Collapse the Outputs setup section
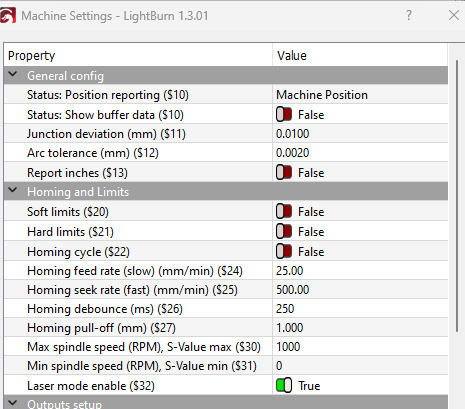 [x=13, y=403]
